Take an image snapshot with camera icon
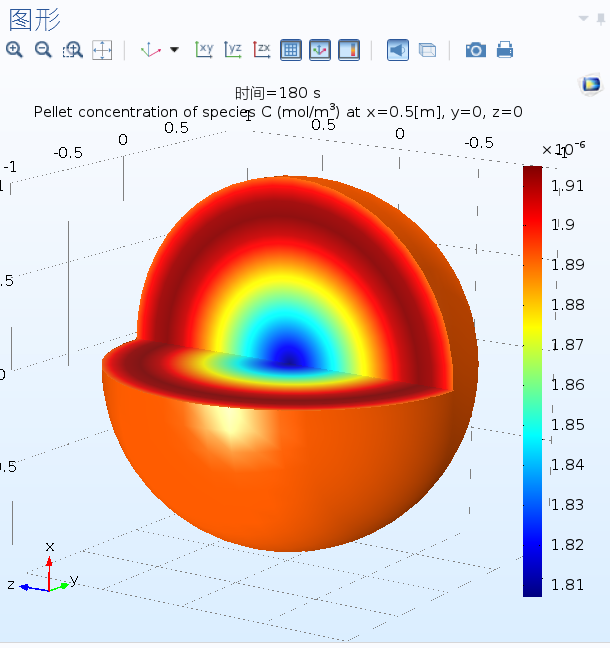The width and height of the screenshot is (610, 648). point(476,50)
